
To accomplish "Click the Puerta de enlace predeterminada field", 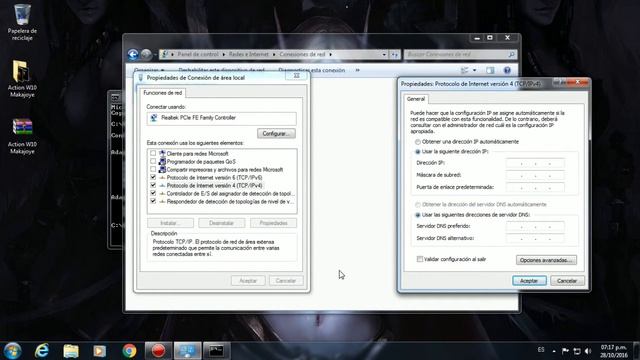I will point(535,188).
